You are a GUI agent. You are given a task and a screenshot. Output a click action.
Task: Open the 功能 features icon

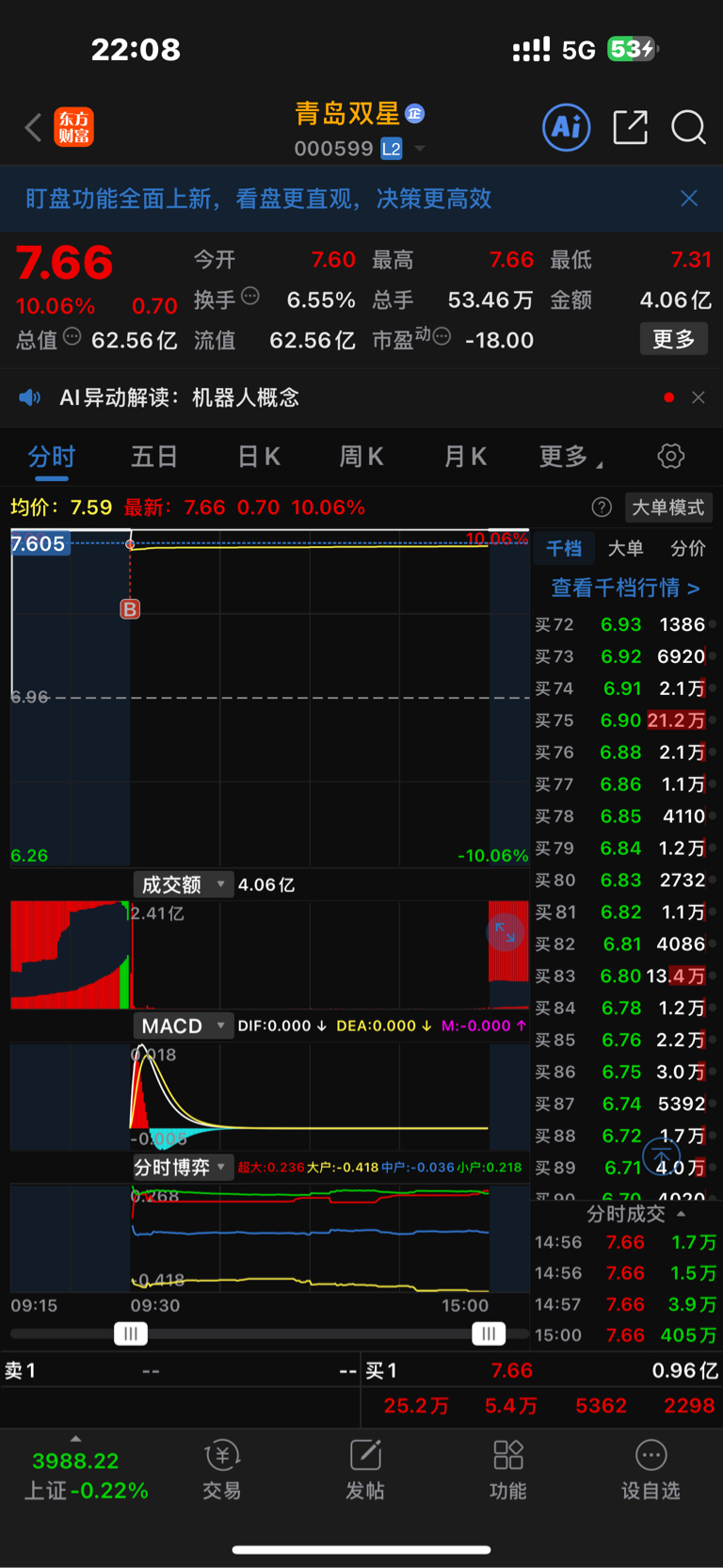[x=508, y=1469]
